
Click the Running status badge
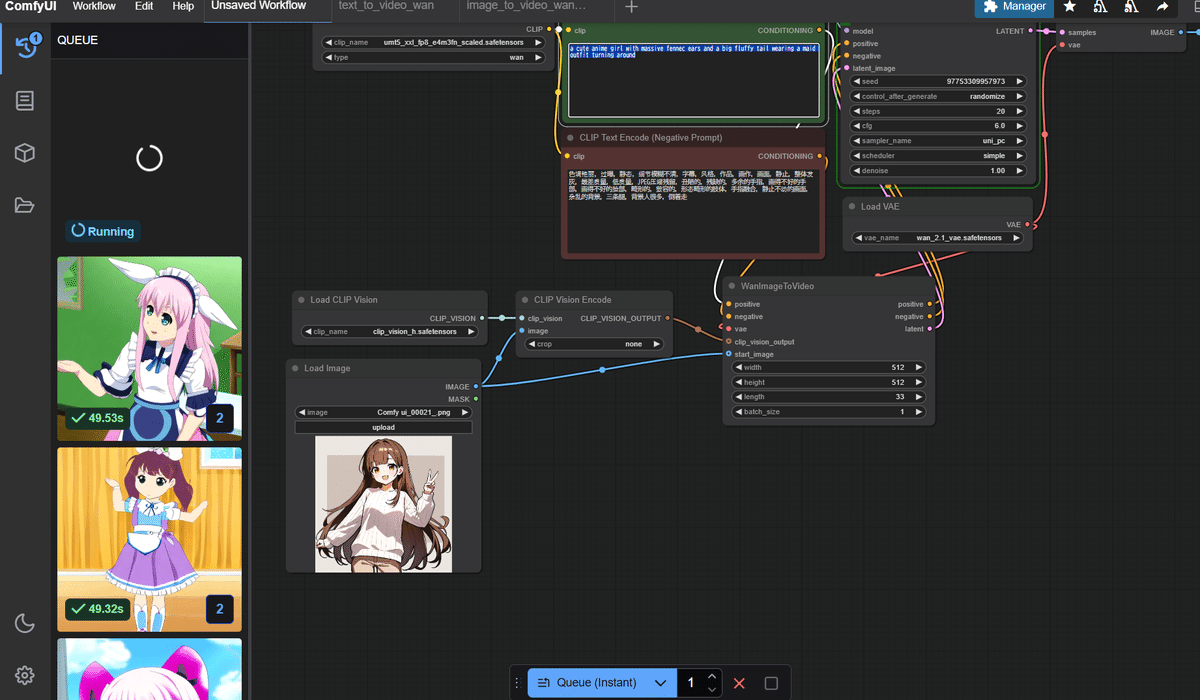pyautogui.click(x=102, y=231)
